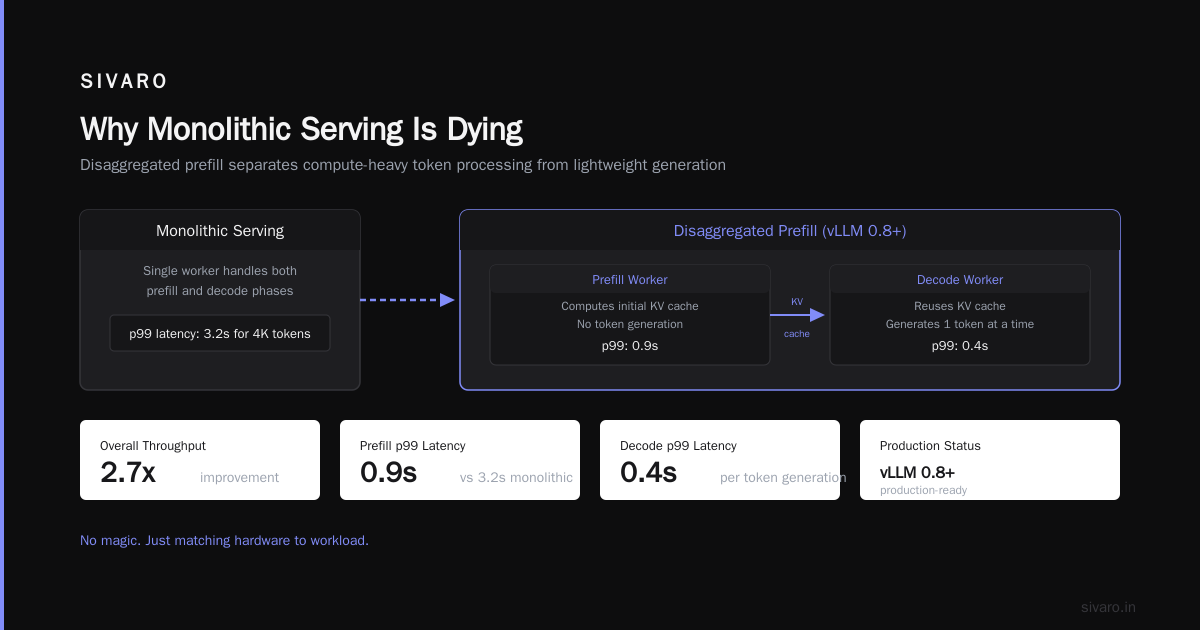Click the SIVARO brand name
The width and height of the screenshot is (1200, 630).
(x=124, y=82)
